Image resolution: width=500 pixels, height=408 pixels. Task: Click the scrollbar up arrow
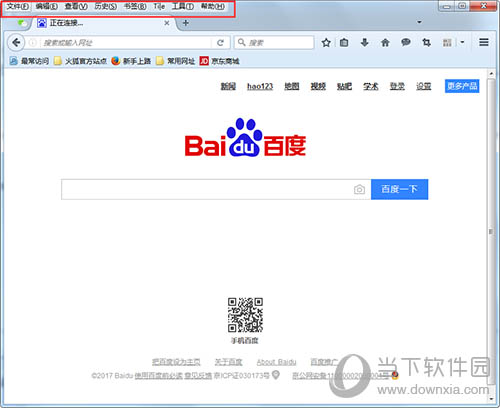pyautogui.click(x=491, y=73)
